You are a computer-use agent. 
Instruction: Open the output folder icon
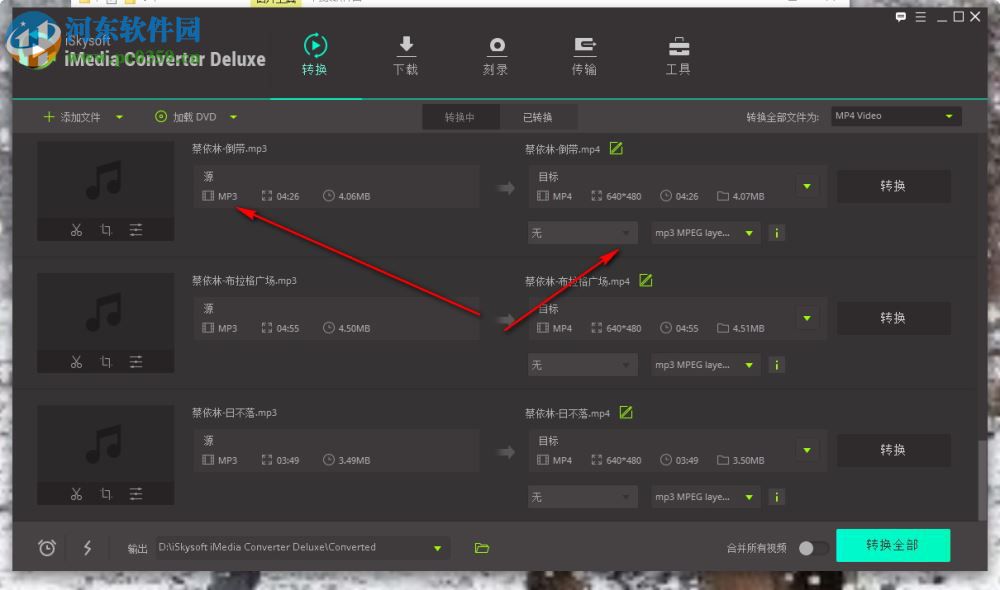[483, 547]
